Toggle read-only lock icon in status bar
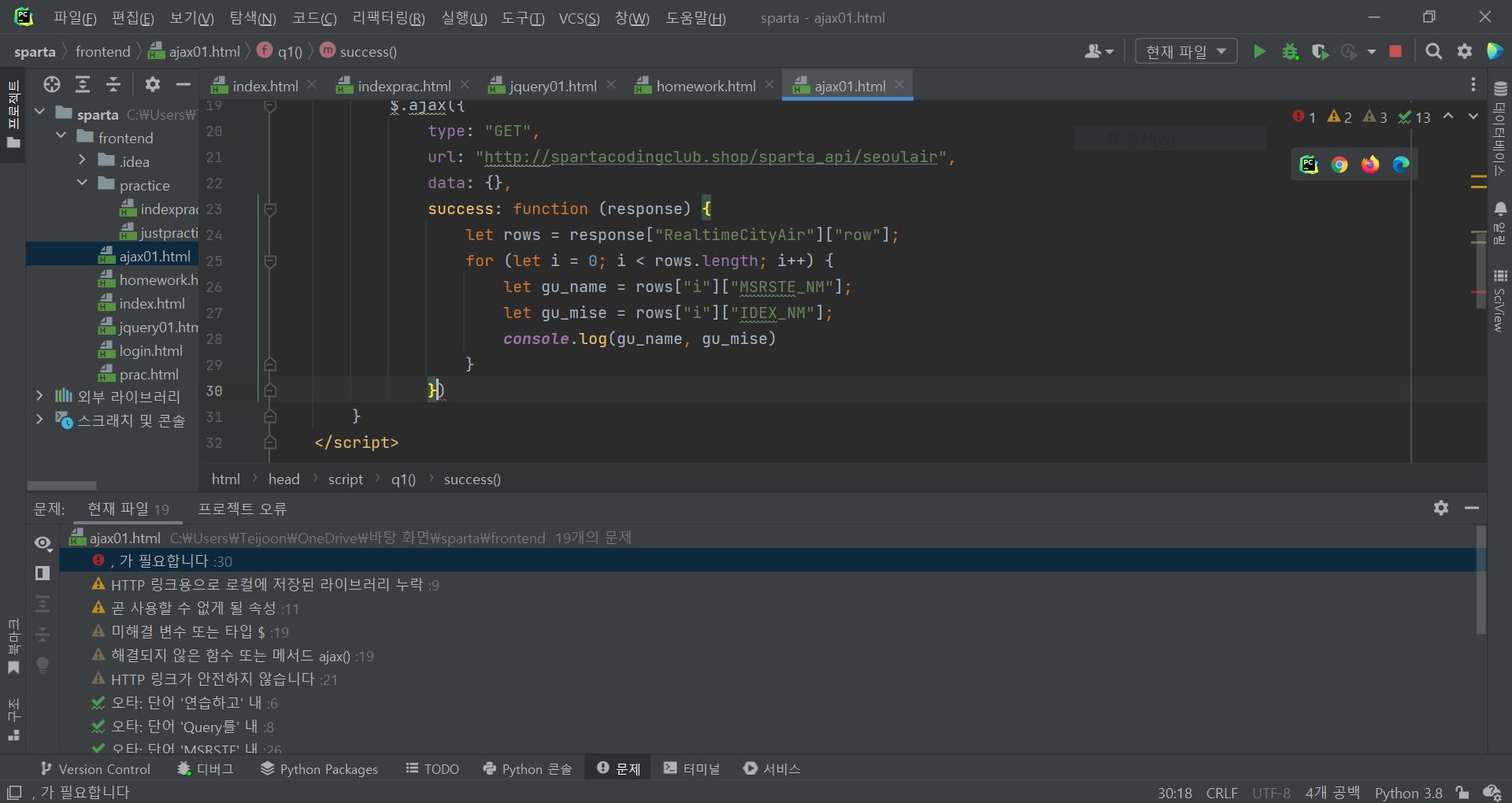Viewport: 1512px width, 803px height. tap(1462, 793)
